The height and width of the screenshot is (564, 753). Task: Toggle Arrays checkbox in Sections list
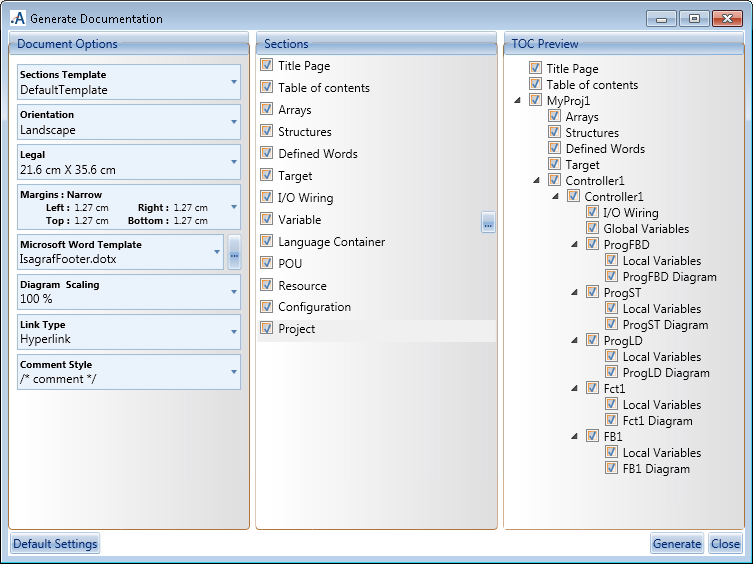(267, 109)
